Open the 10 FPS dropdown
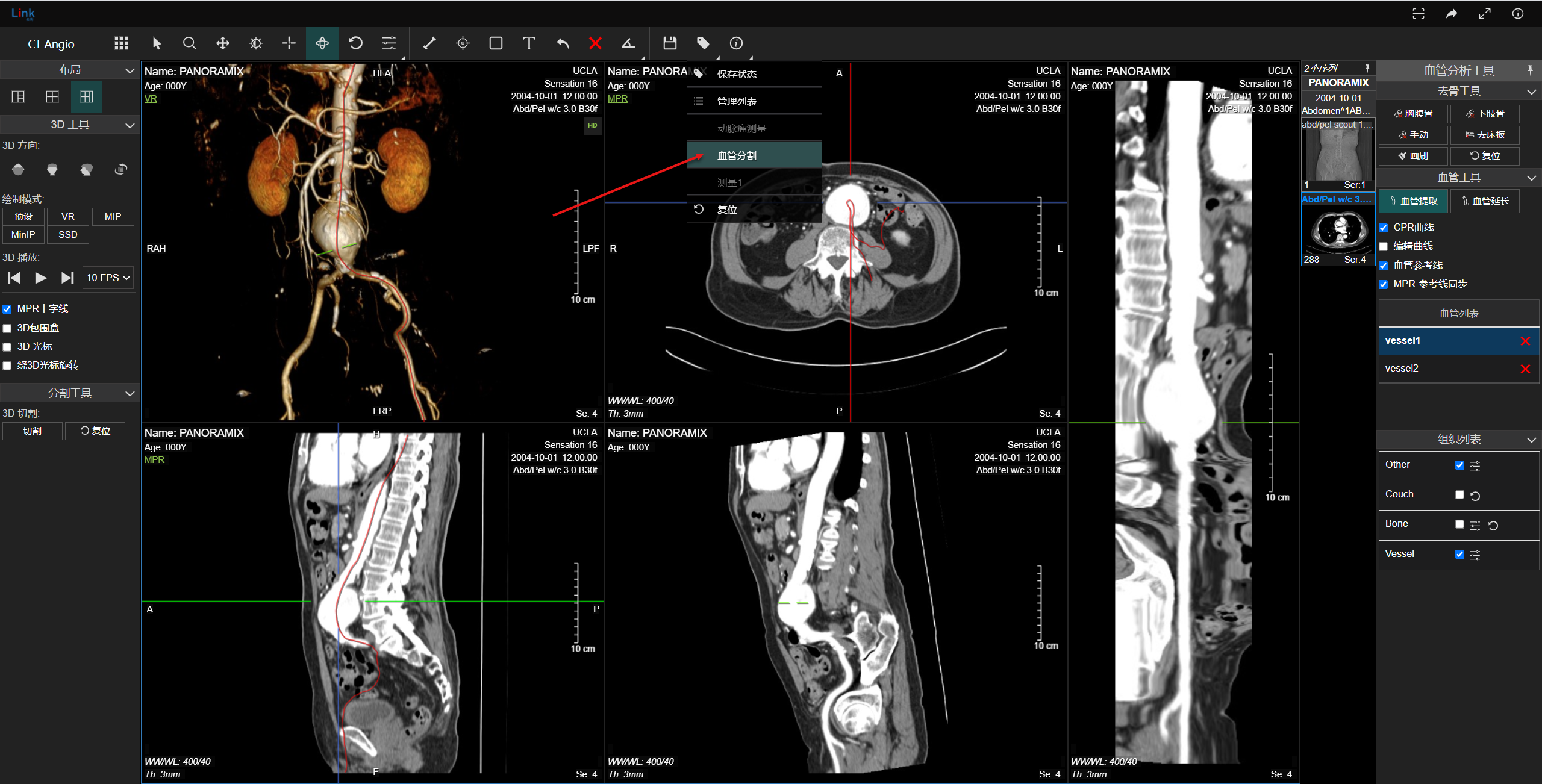Image resolution: width=1542 pixels, height=784 pixels. point(108,278)
